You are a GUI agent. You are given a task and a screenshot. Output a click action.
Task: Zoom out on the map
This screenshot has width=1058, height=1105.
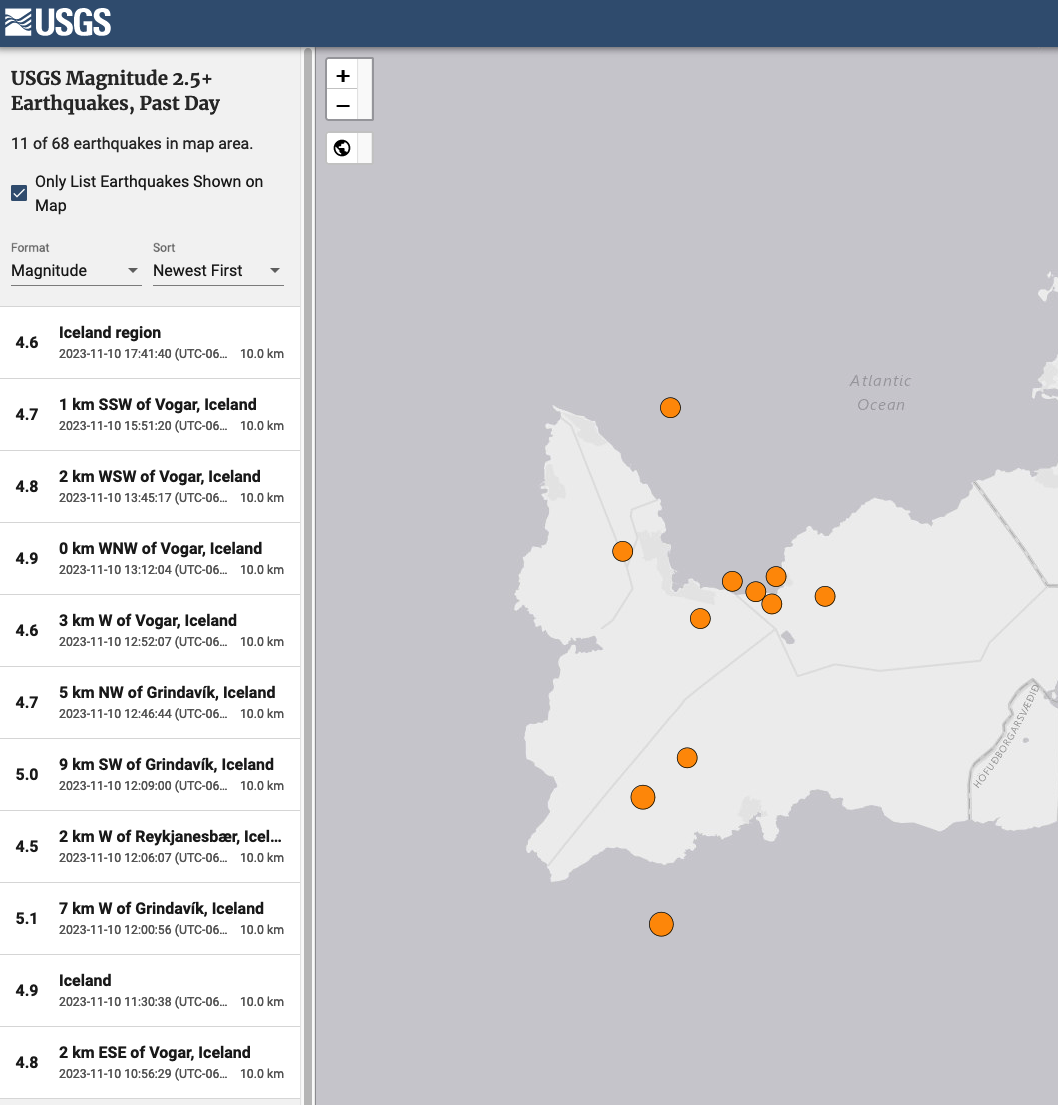(343, 106)
